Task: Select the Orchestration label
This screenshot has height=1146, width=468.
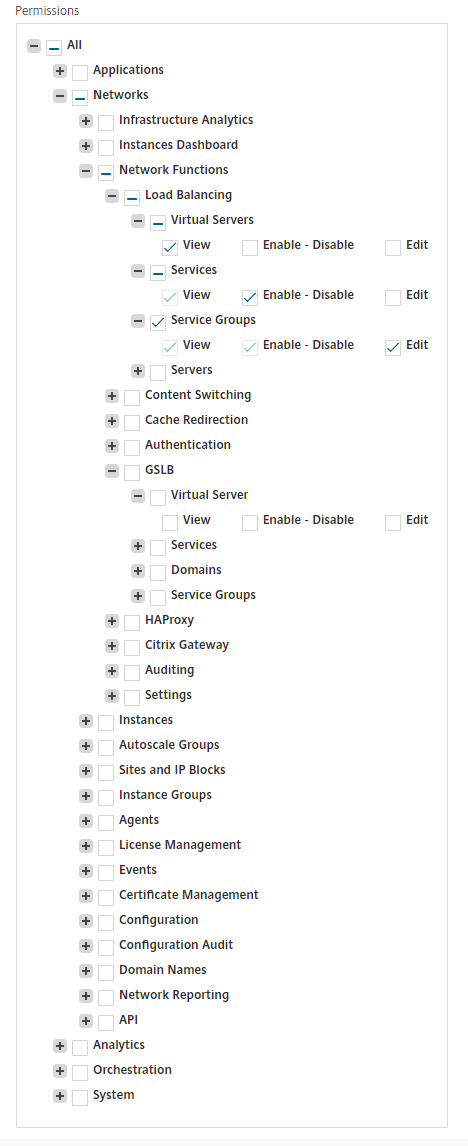Action: [132, 1069]
